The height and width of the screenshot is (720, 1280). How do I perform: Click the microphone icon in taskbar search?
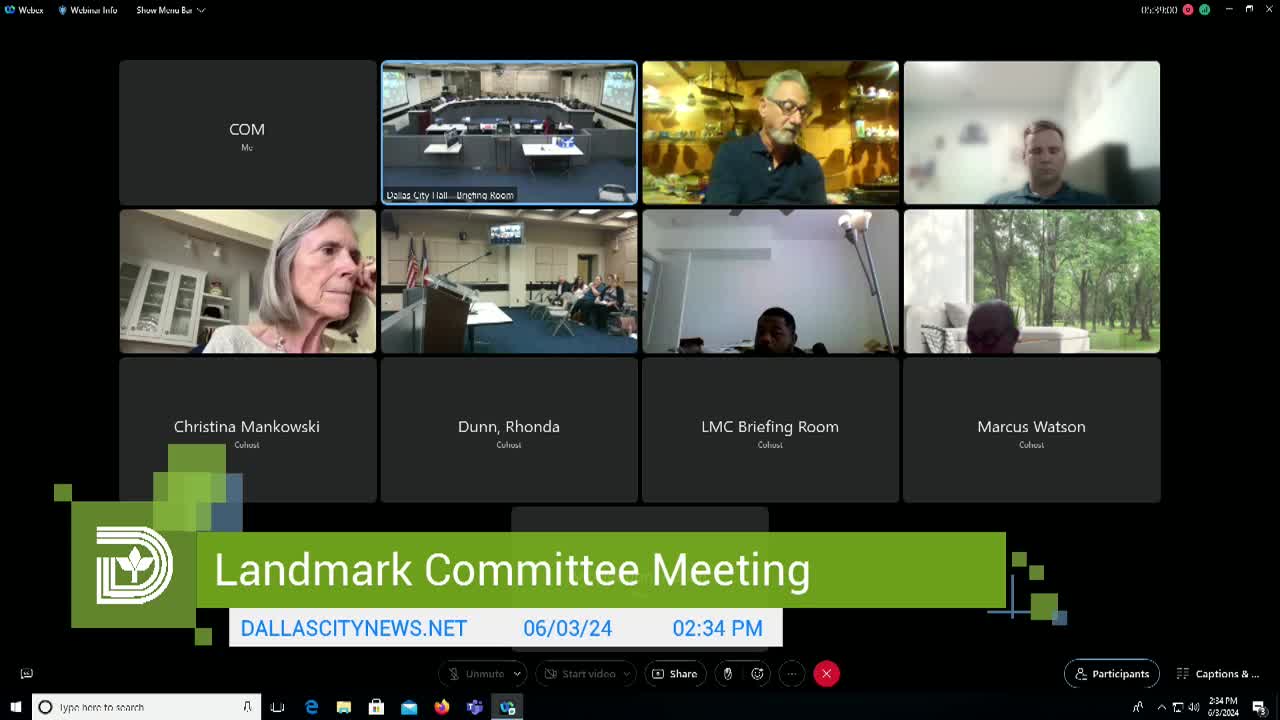[247, 707]
